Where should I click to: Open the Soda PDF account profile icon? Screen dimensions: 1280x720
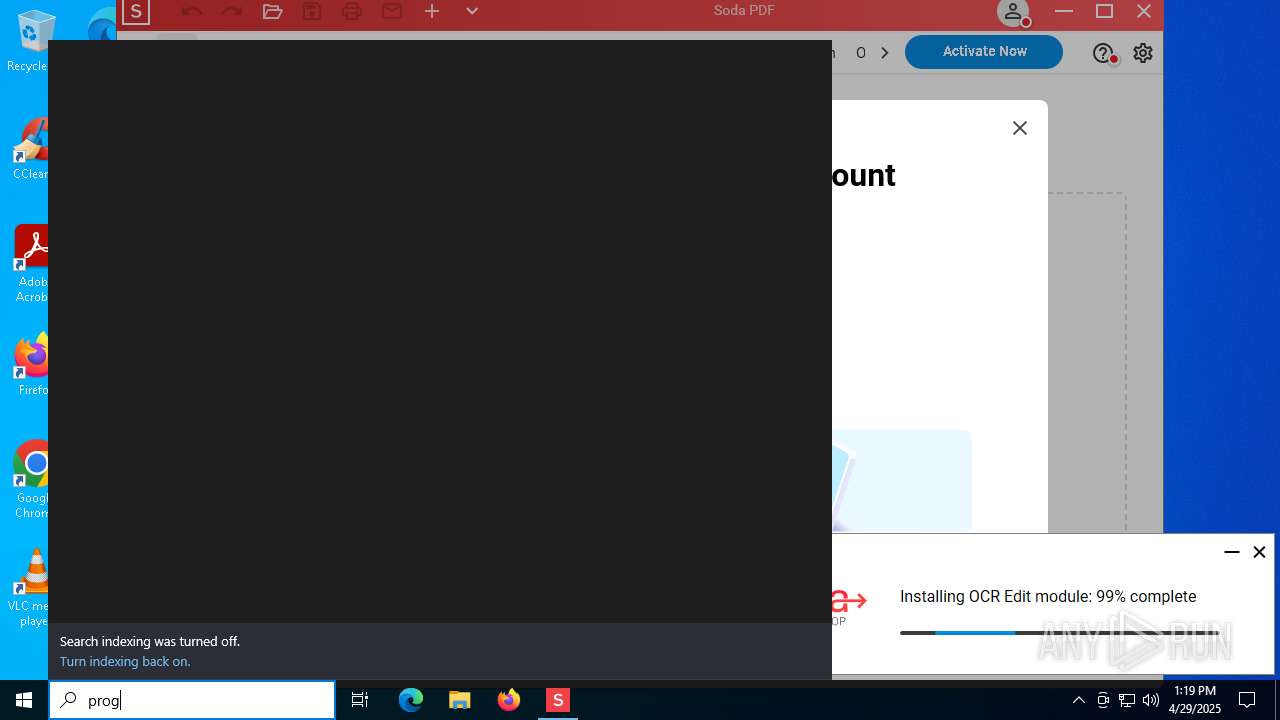[1013, 12]
